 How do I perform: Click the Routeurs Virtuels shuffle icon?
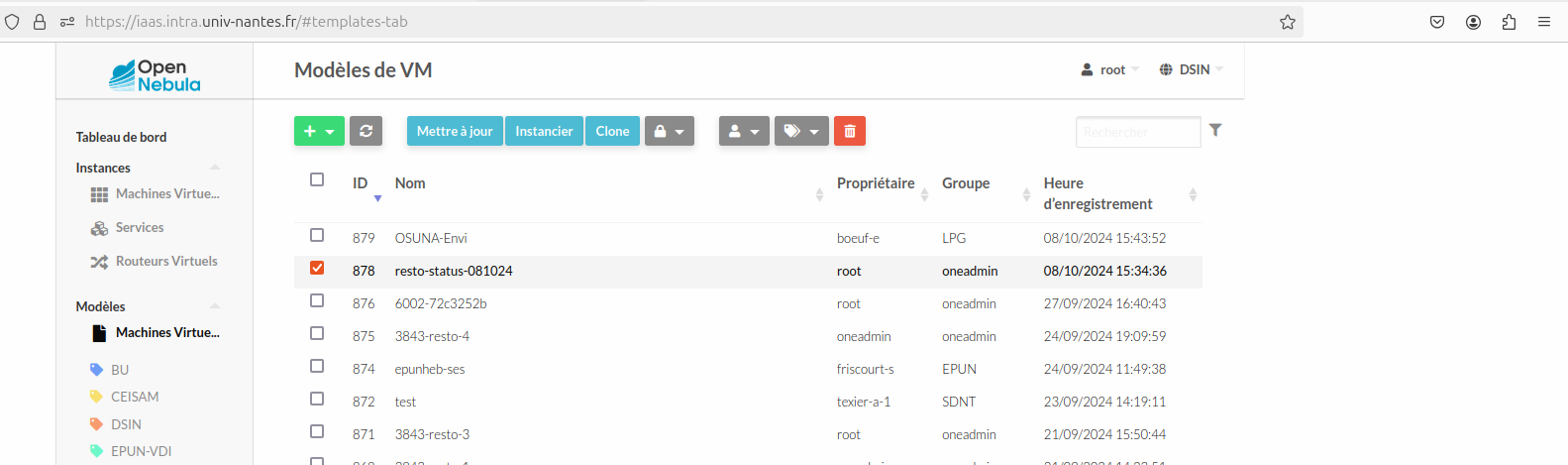99,262
